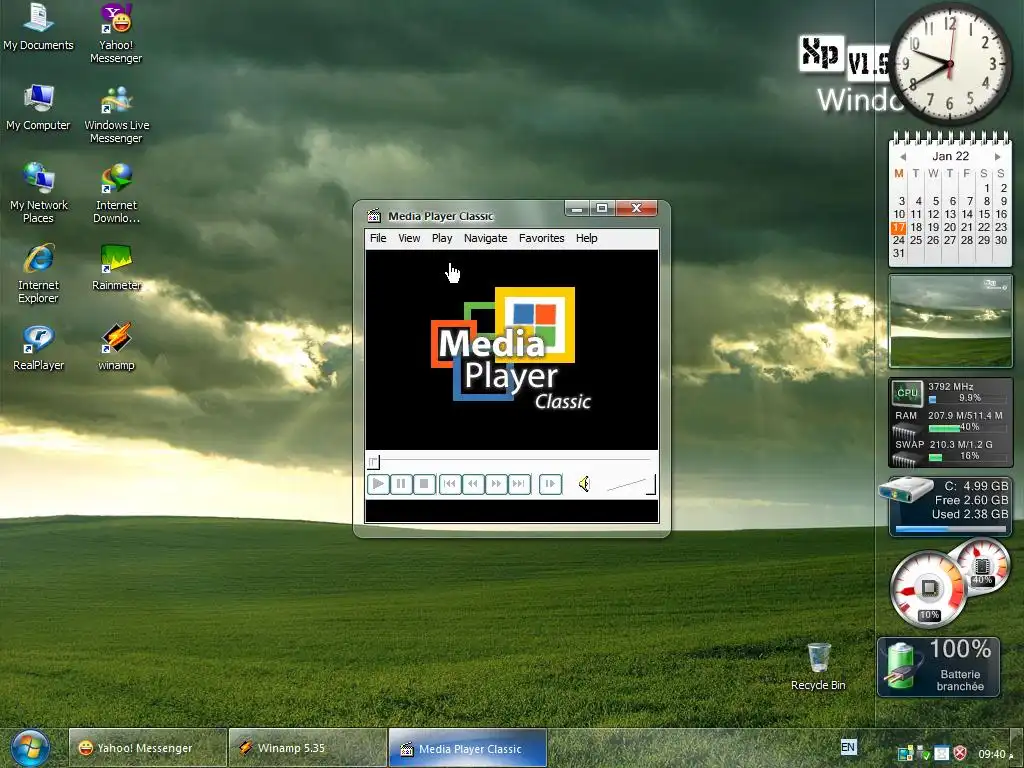Open the Navigate menu
The image size is (1024, 768).
pyautogui.click(x=485, y=238)
